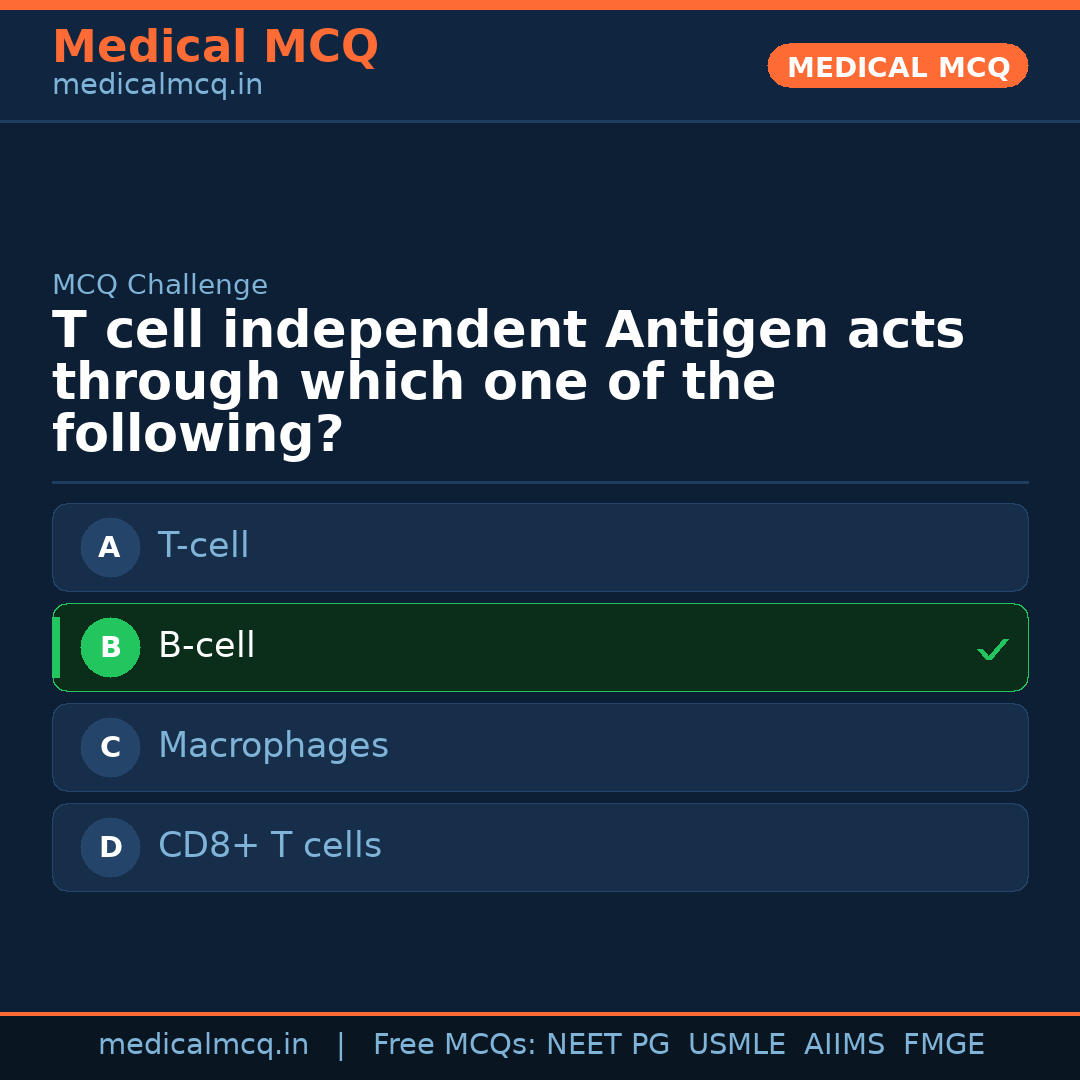Click the medicalmcq.in footer link
This screenshot has height=1080, width=1080.
point(204,1044)
